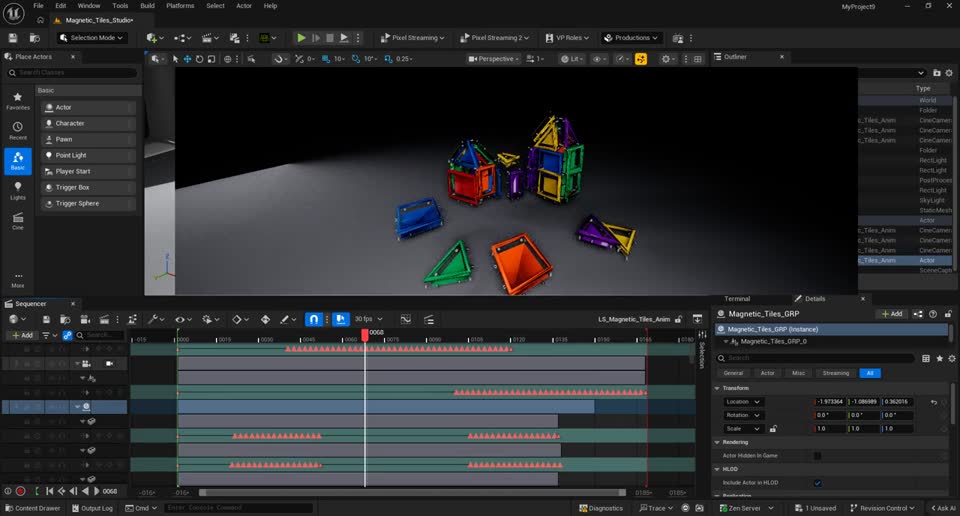Click the Details panel favorites star
This screenshot has width=960, height=516.
pyautogui.click(x=939, y=358)
